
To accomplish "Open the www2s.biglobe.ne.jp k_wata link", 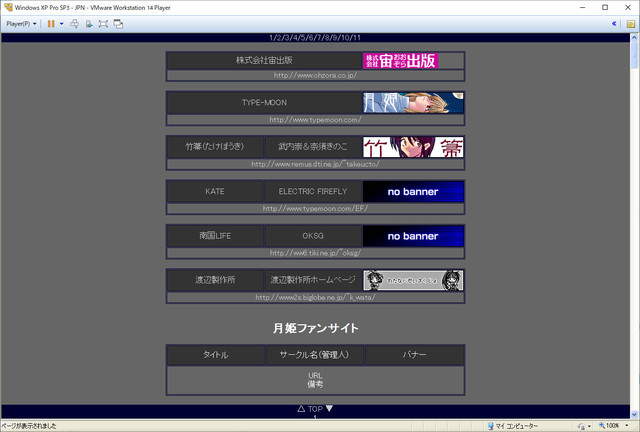I will point(315,297).
